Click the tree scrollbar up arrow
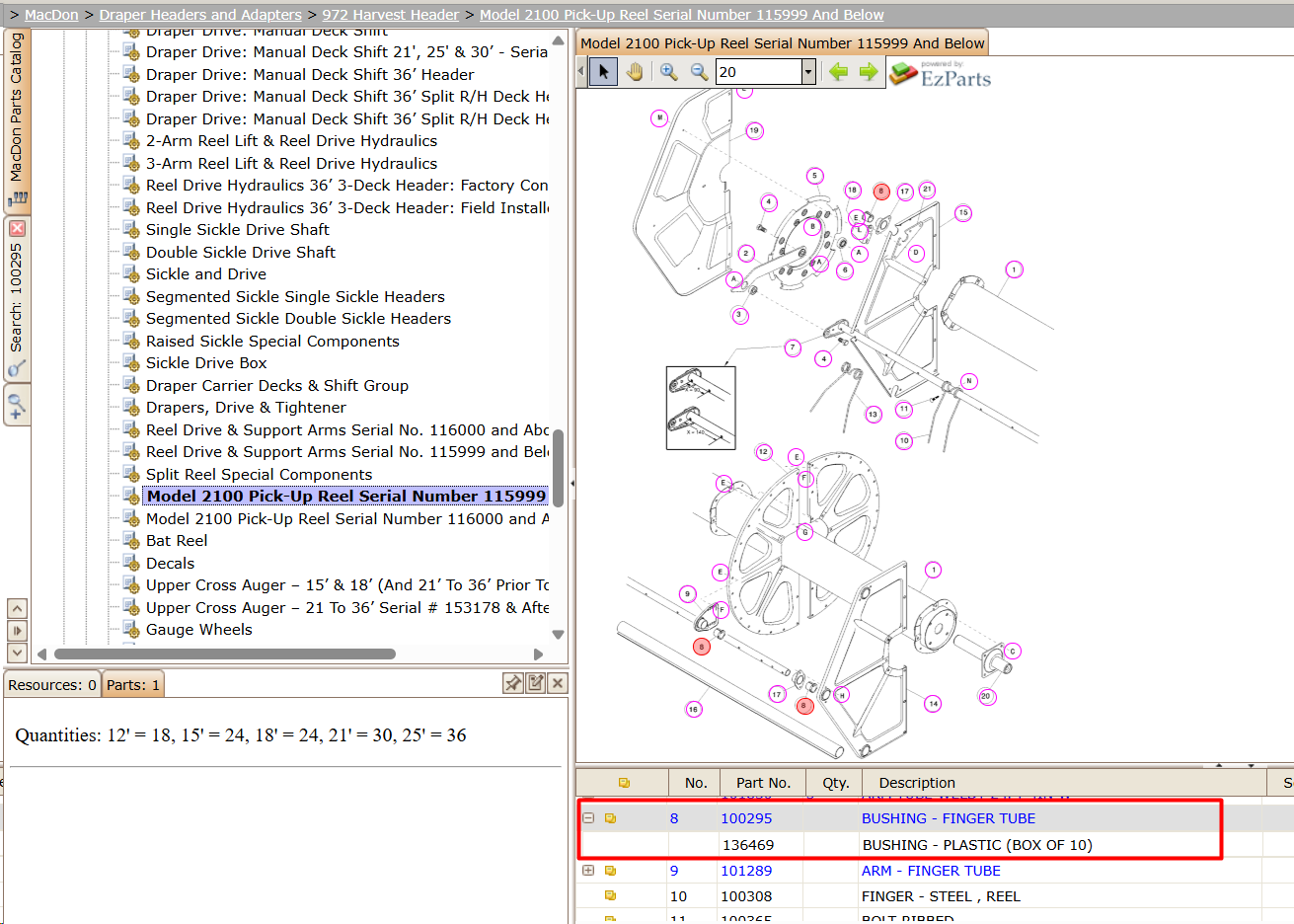Screen dimensions: 1294x924 558,41
